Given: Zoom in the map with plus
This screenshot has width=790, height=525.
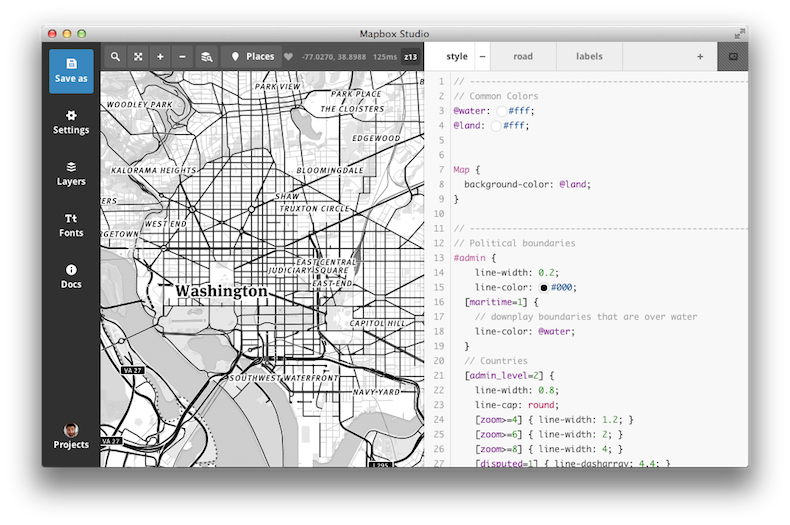Looking at the screenshot, I should [160, 56].
